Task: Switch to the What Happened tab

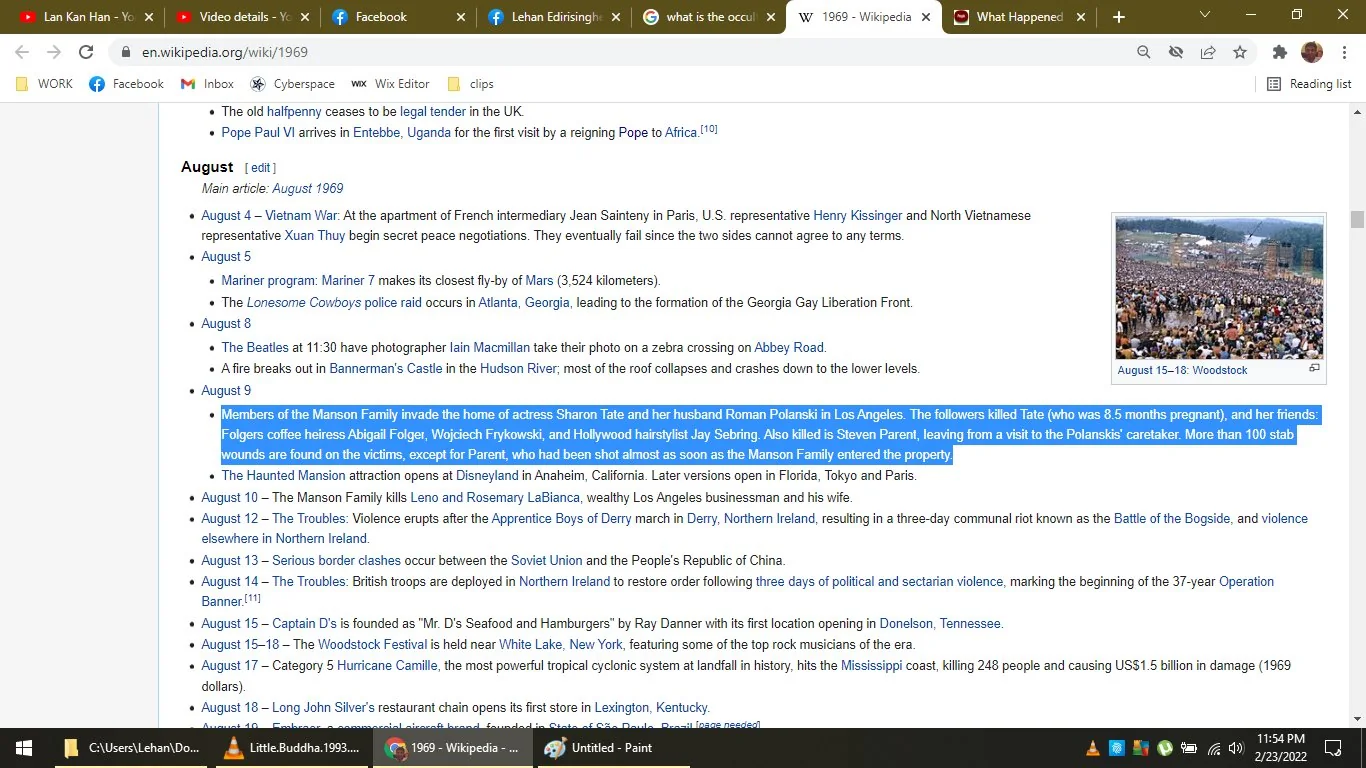Action: [1018, 17]
